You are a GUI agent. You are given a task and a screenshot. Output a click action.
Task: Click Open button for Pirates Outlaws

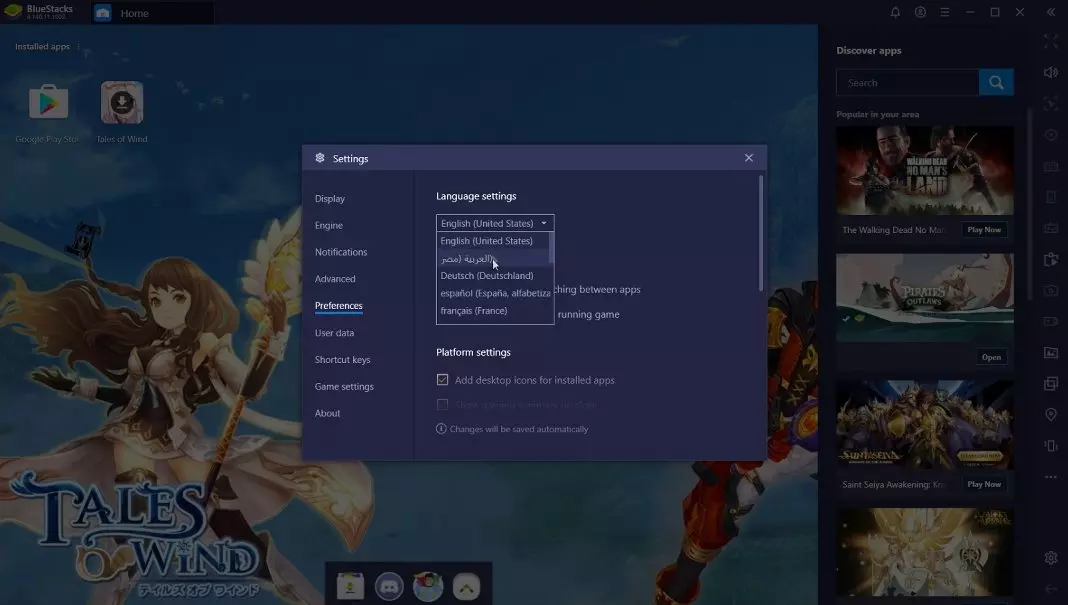pos(991,357)
